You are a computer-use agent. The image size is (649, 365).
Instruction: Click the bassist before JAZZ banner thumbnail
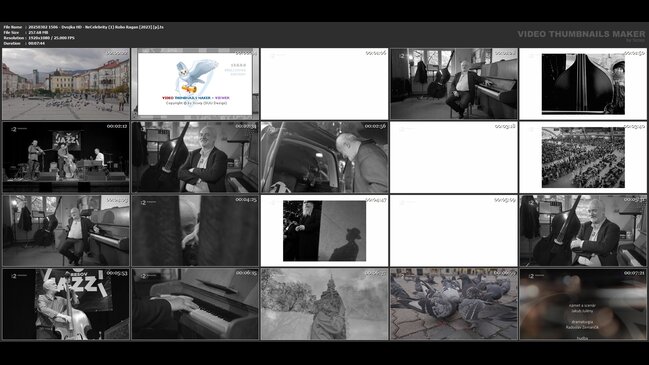66,304
